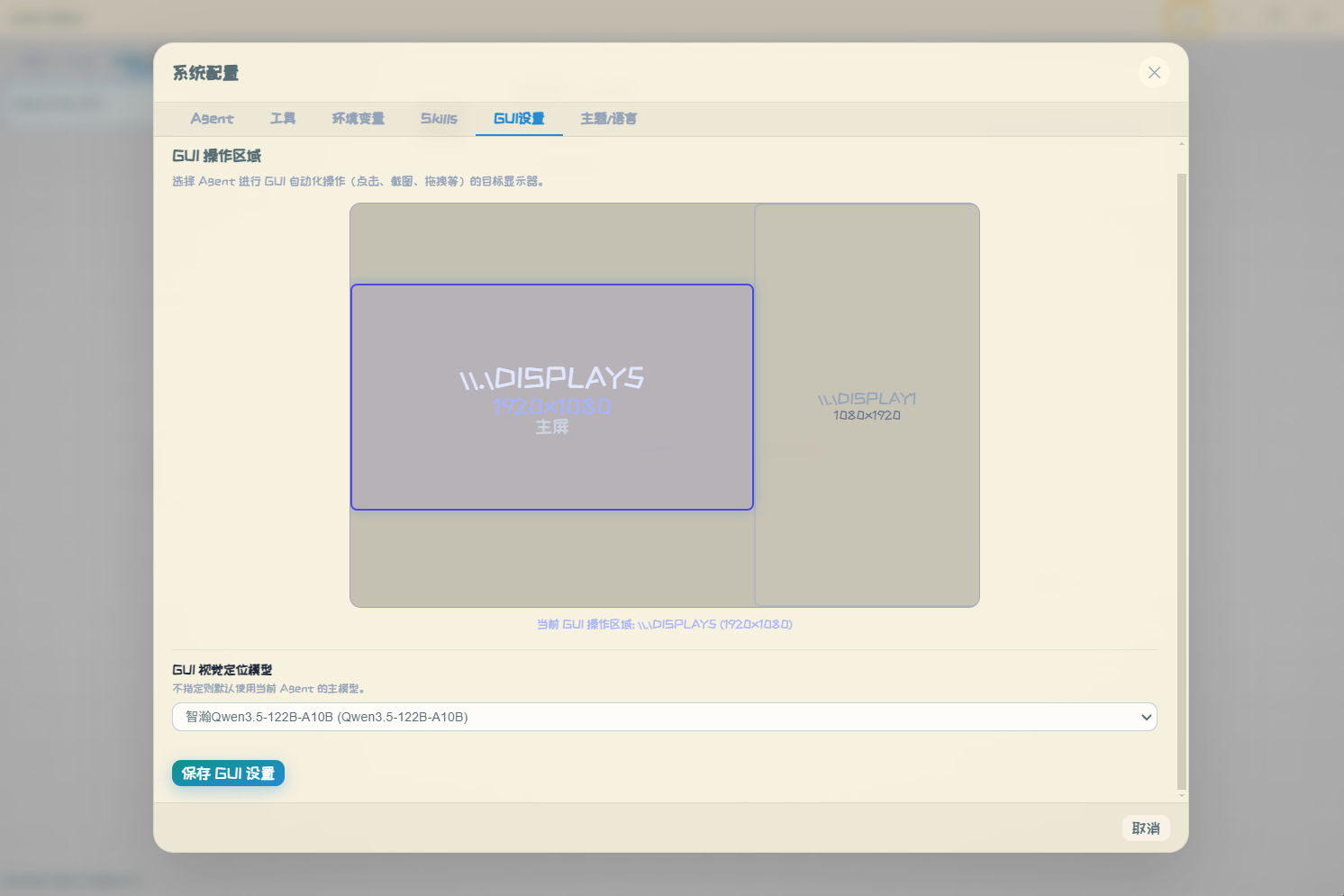
Task: Open the 工具 tab
Action: pyautogui.click(x=283, y=119)
